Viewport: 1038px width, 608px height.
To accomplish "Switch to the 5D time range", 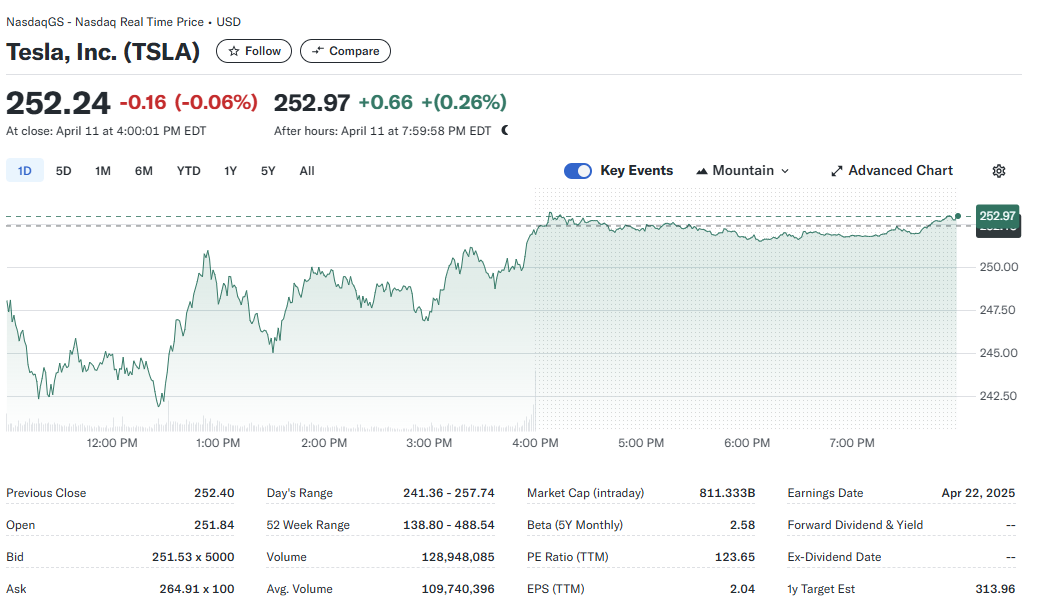I will tap(64, 171).
